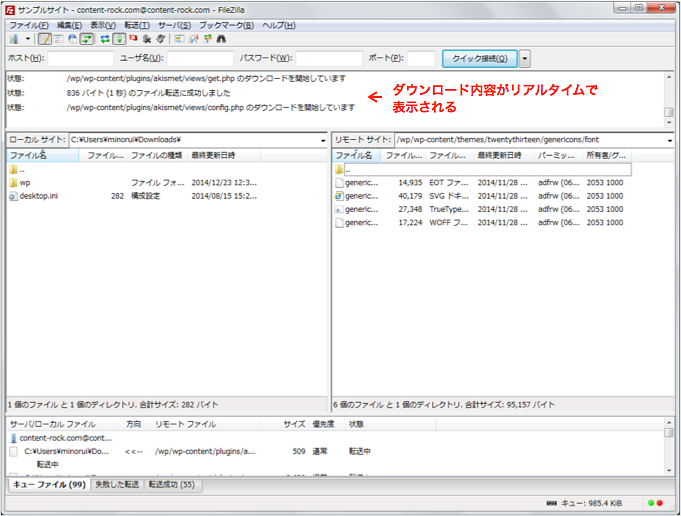Toggle the local directory tree view
681x516 pixels.
point(59,39)
